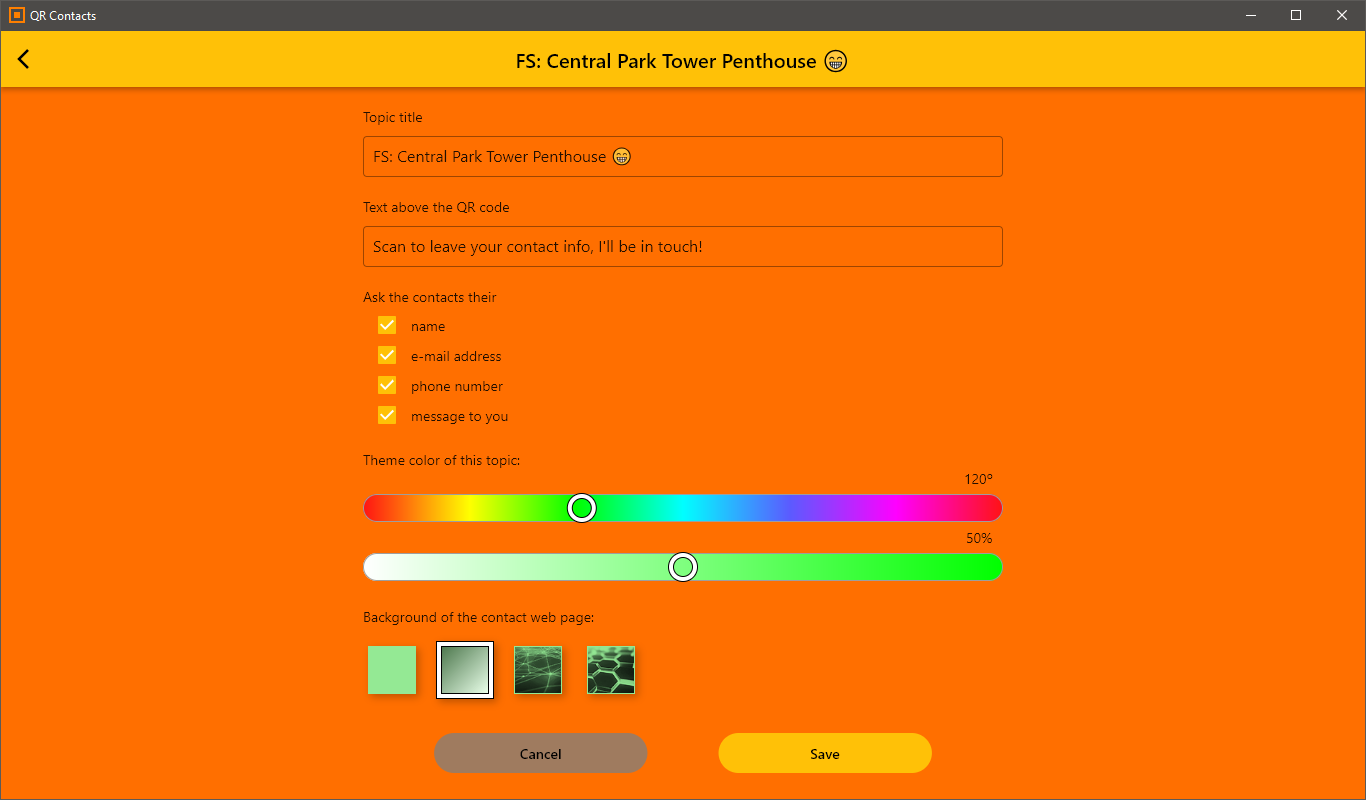This screenshot has width=1366, height=800.
Task: Select the solid light green background thumbnail
Action: coord(392,670)
